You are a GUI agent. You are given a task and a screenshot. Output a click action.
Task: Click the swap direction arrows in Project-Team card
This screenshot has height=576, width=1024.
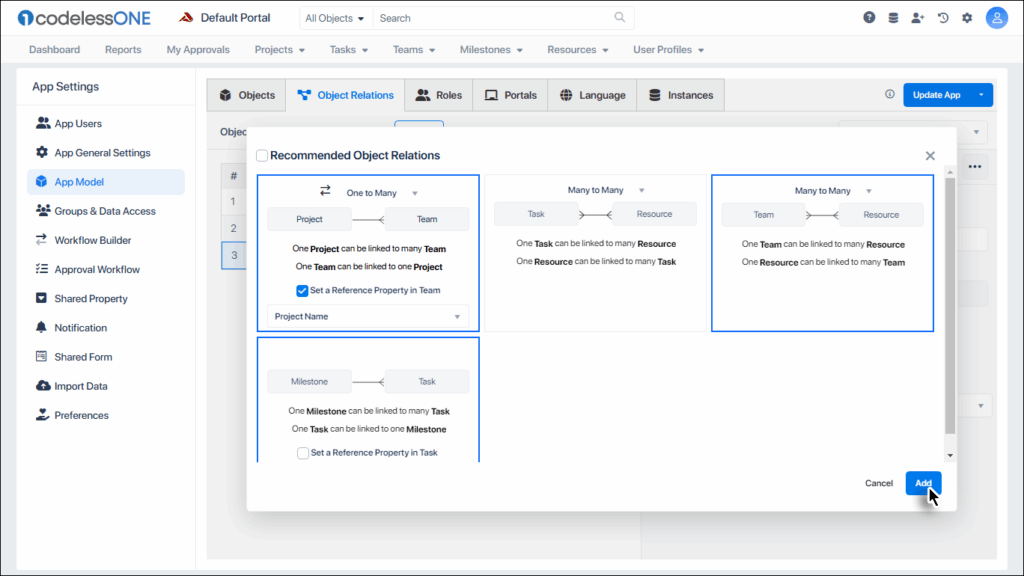point(325,192)
